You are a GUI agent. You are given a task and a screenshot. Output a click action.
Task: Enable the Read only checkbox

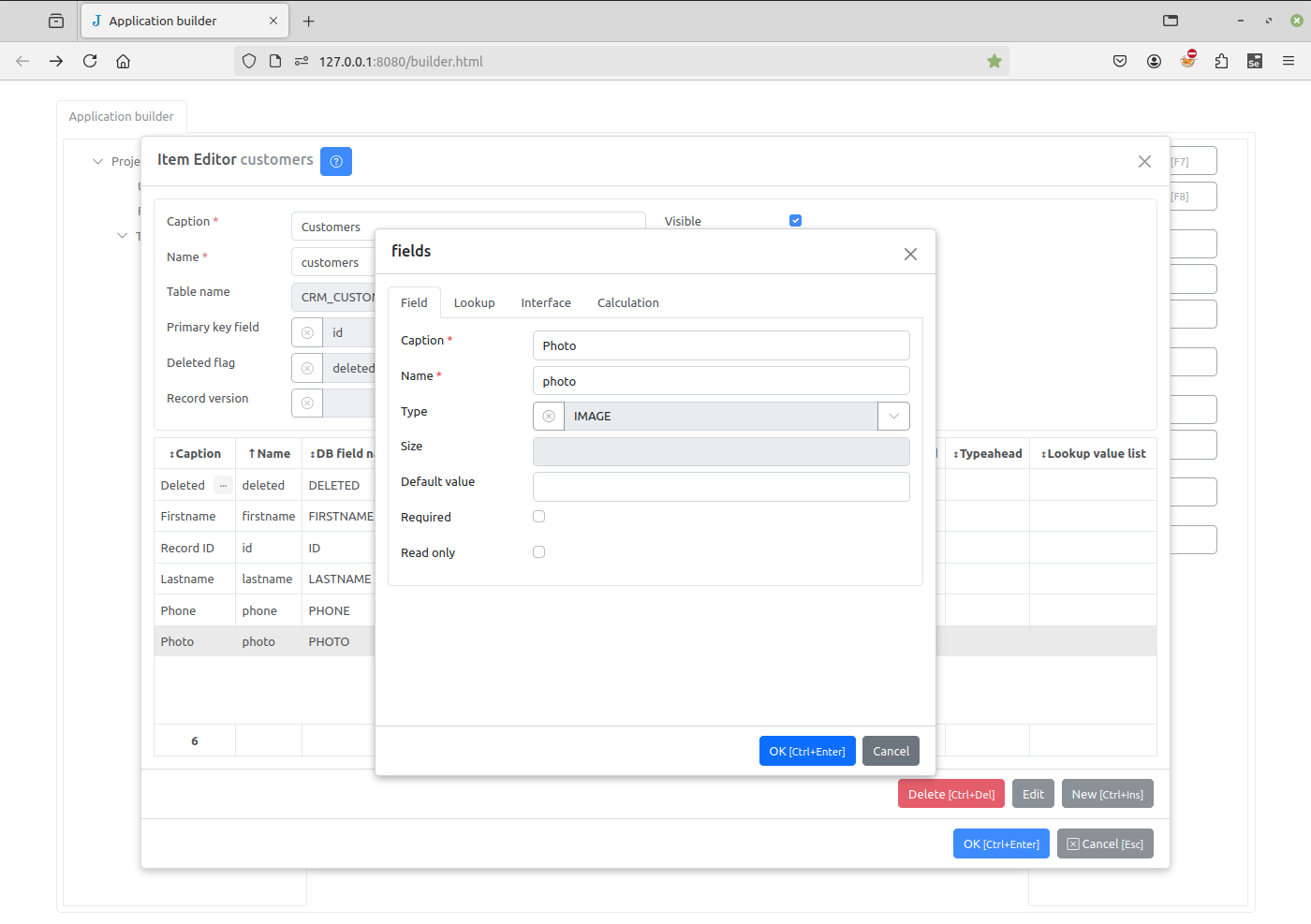538,552
